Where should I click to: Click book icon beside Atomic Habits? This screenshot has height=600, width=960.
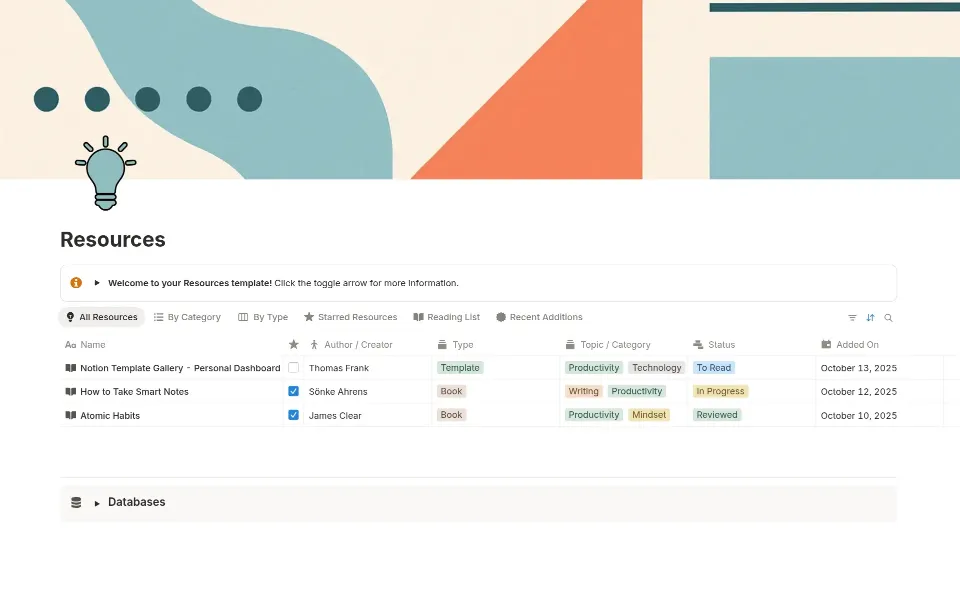(70, 416)
